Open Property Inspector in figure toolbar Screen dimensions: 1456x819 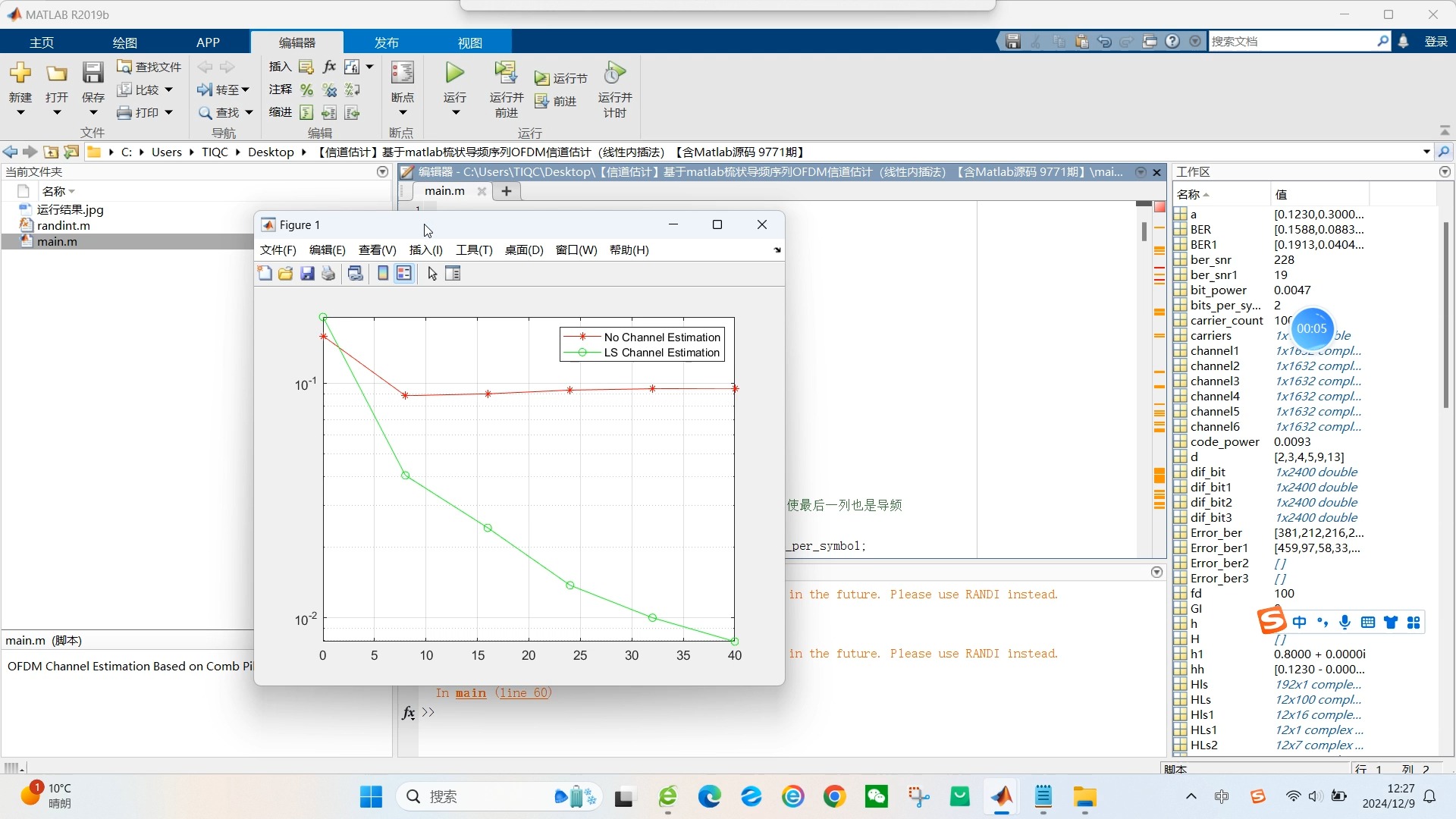[x=453, y=274]
